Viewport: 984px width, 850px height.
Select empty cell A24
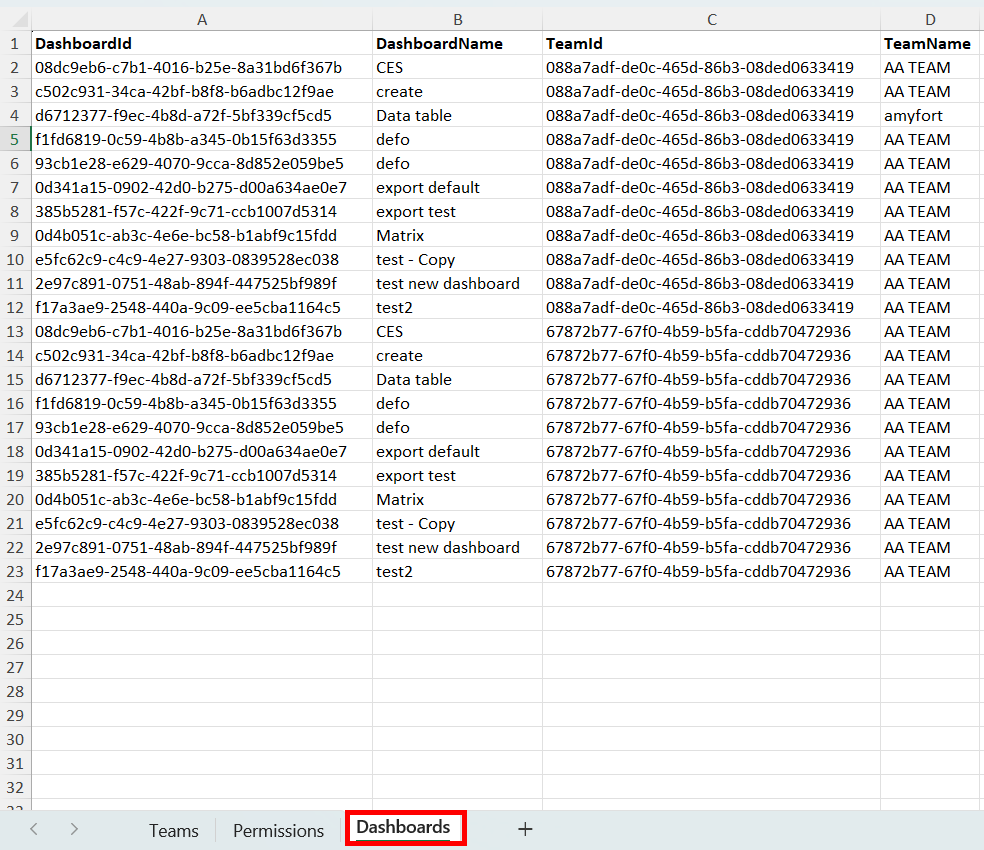pos(202,595)
